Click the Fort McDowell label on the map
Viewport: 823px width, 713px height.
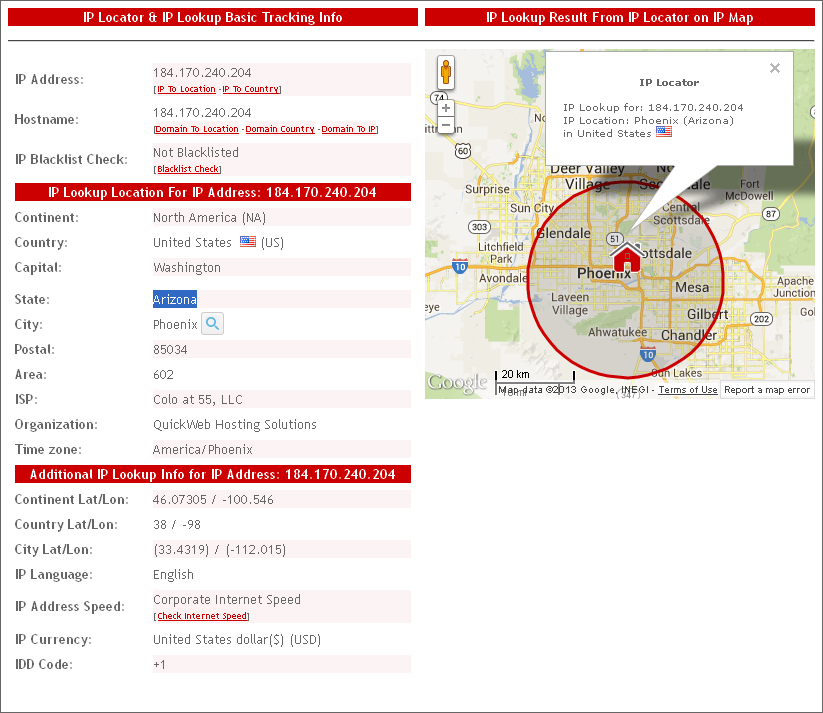(x=750, y=190)
